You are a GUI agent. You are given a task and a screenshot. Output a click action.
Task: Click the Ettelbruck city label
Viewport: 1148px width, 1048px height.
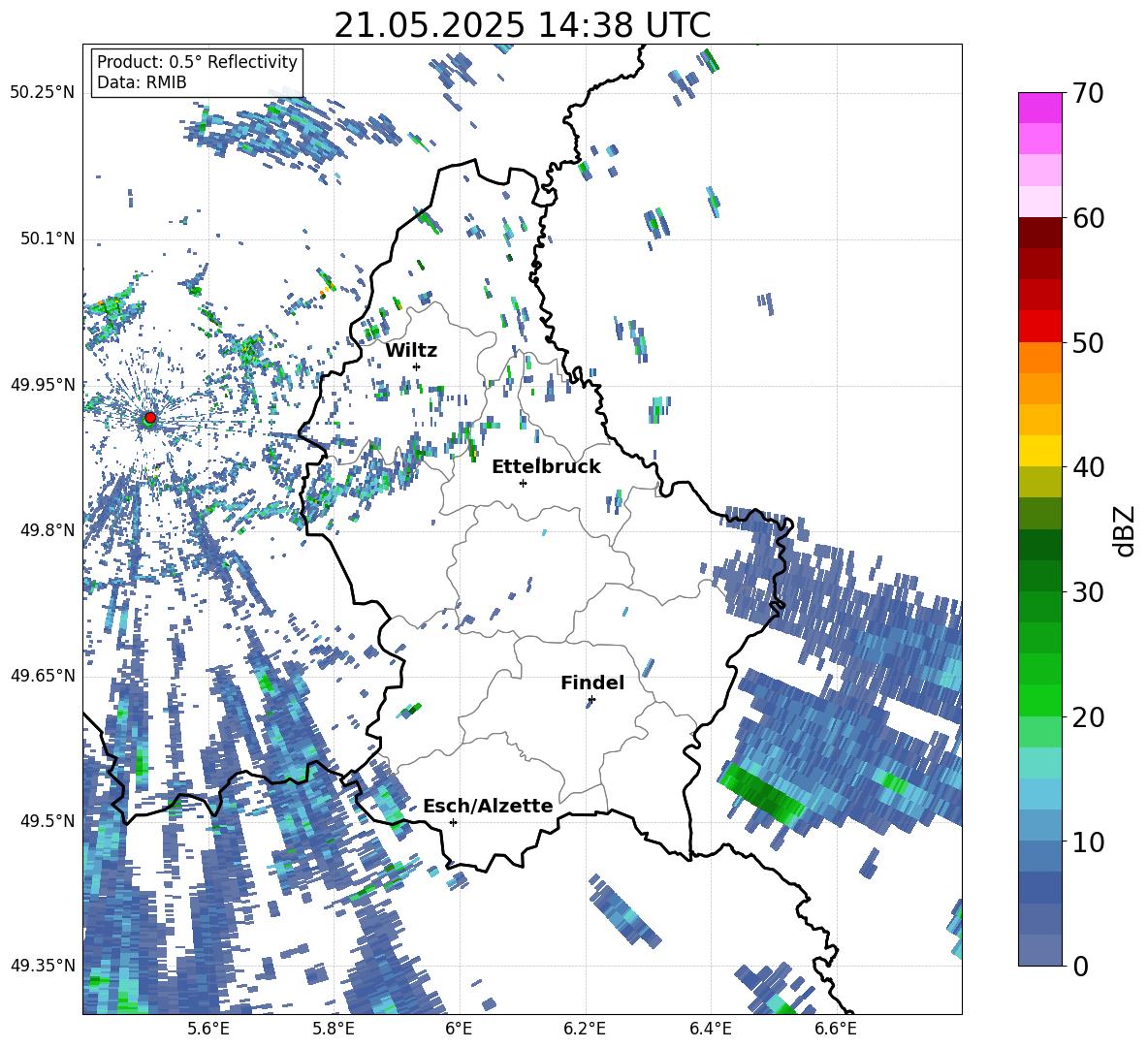546,467
